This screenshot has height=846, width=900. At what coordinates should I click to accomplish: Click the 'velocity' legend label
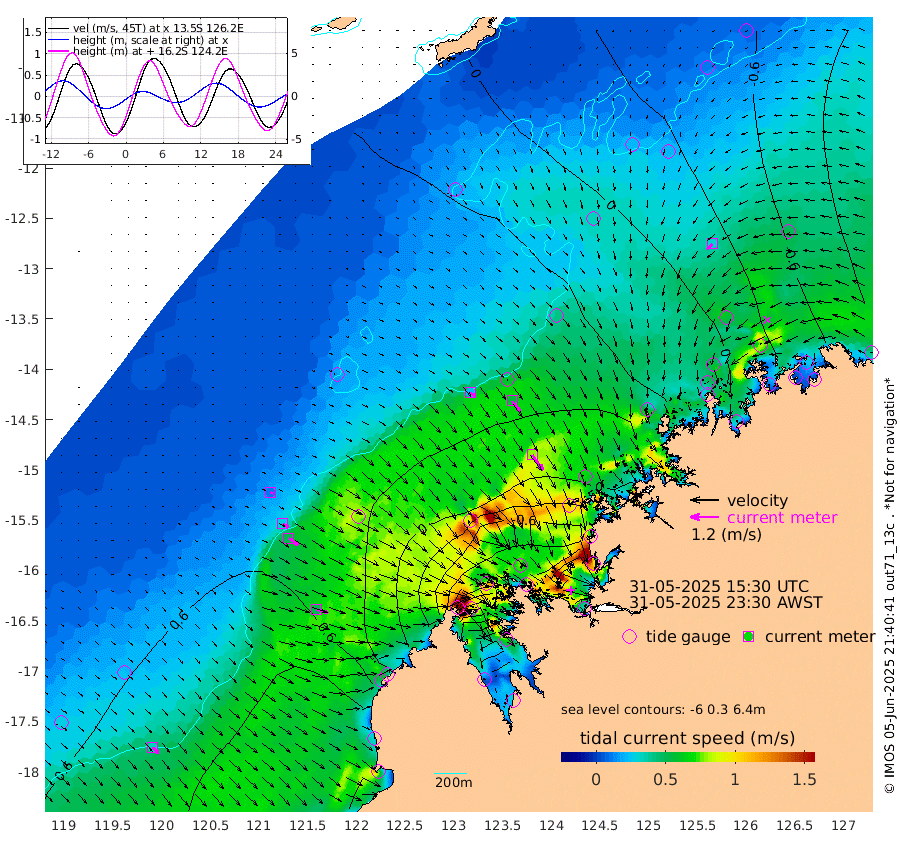758,500
